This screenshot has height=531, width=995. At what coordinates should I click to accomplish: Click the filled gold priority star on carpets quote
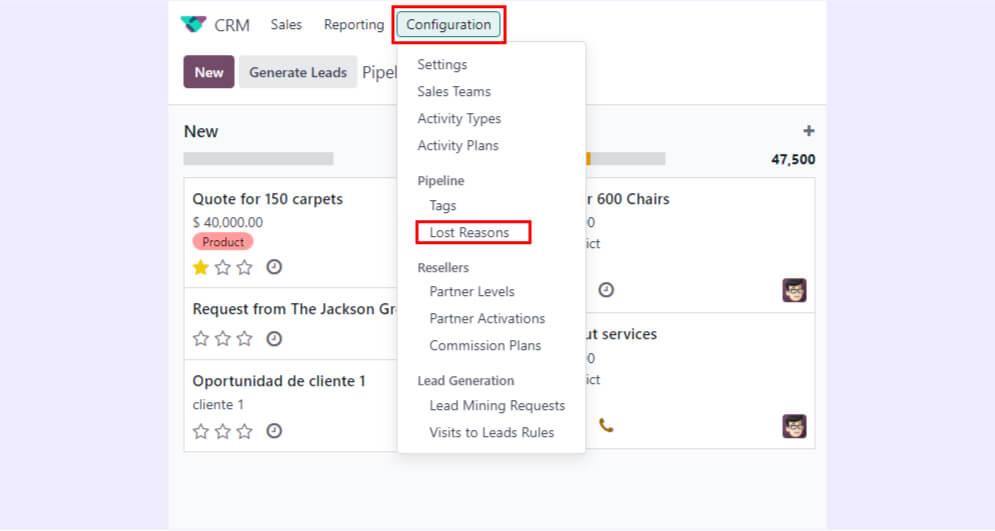200,267
